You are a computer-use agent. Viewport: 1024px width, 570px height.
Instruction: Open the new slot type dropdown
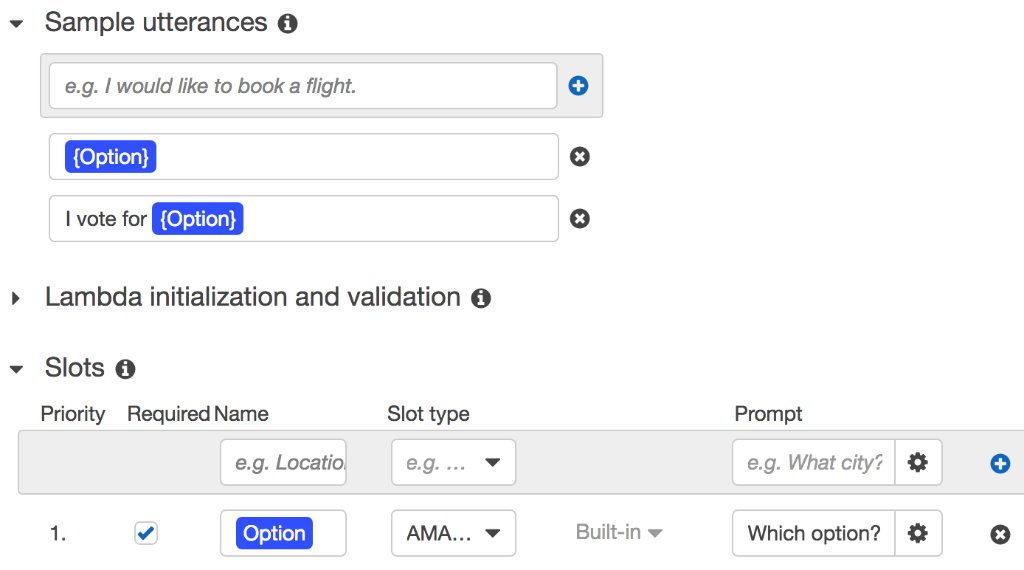453,463
